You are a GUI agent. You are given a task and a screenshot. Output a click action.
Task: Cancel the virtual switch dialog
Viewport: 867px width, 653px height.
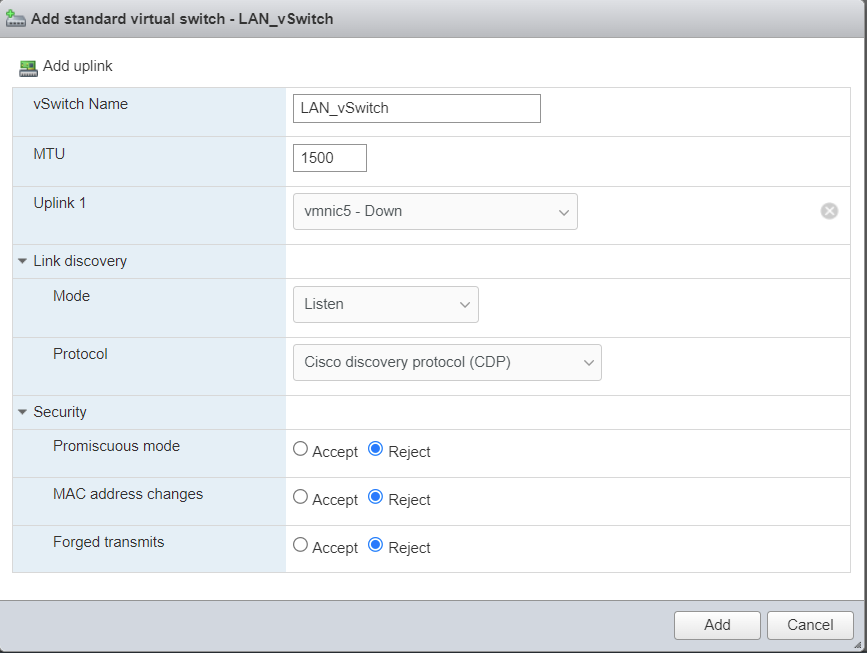(809, 625)
